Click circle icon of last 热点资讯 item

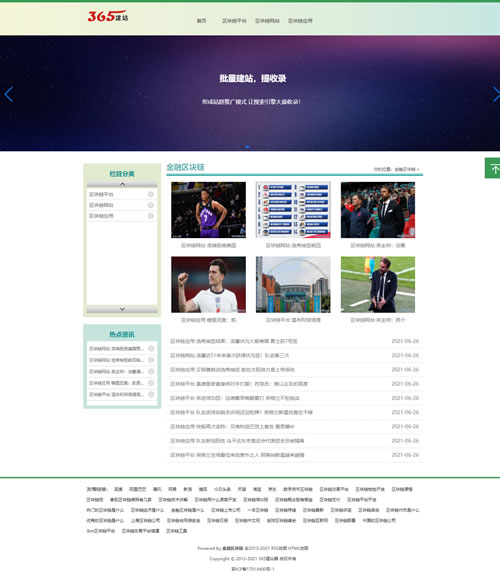coord(151,394)
